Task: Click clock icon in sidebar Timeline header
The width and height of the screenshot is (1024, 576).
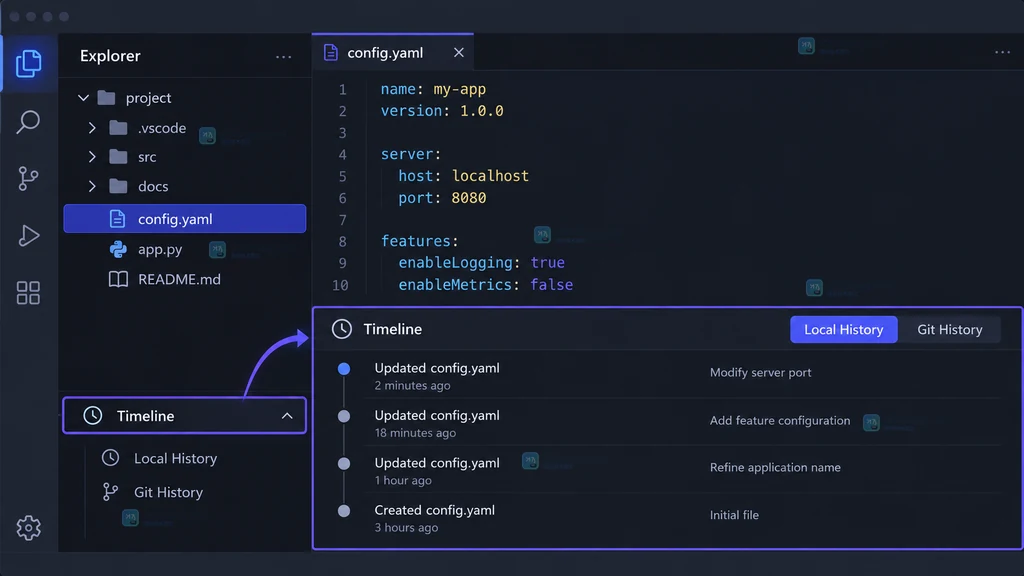Action: (93, 415)
